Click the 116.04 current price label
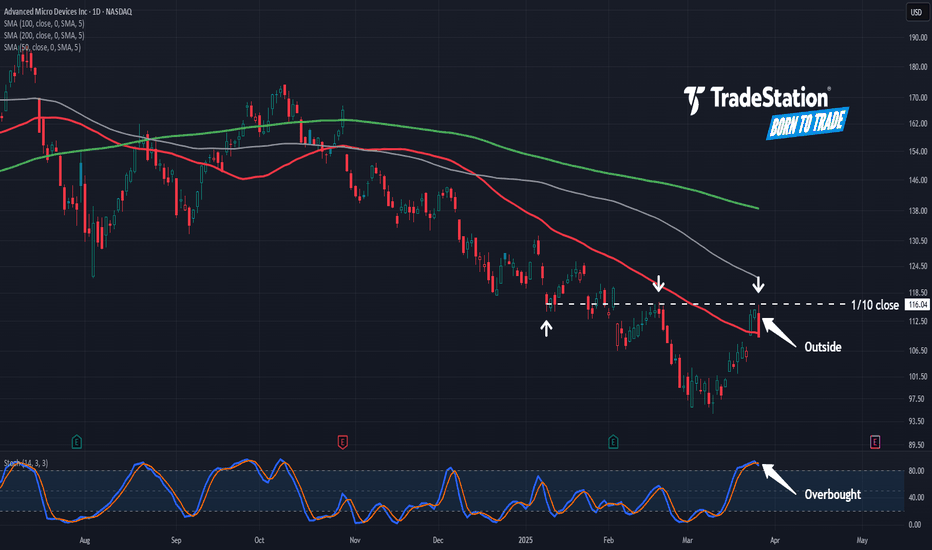932x550 pixels. pos(917,304)
